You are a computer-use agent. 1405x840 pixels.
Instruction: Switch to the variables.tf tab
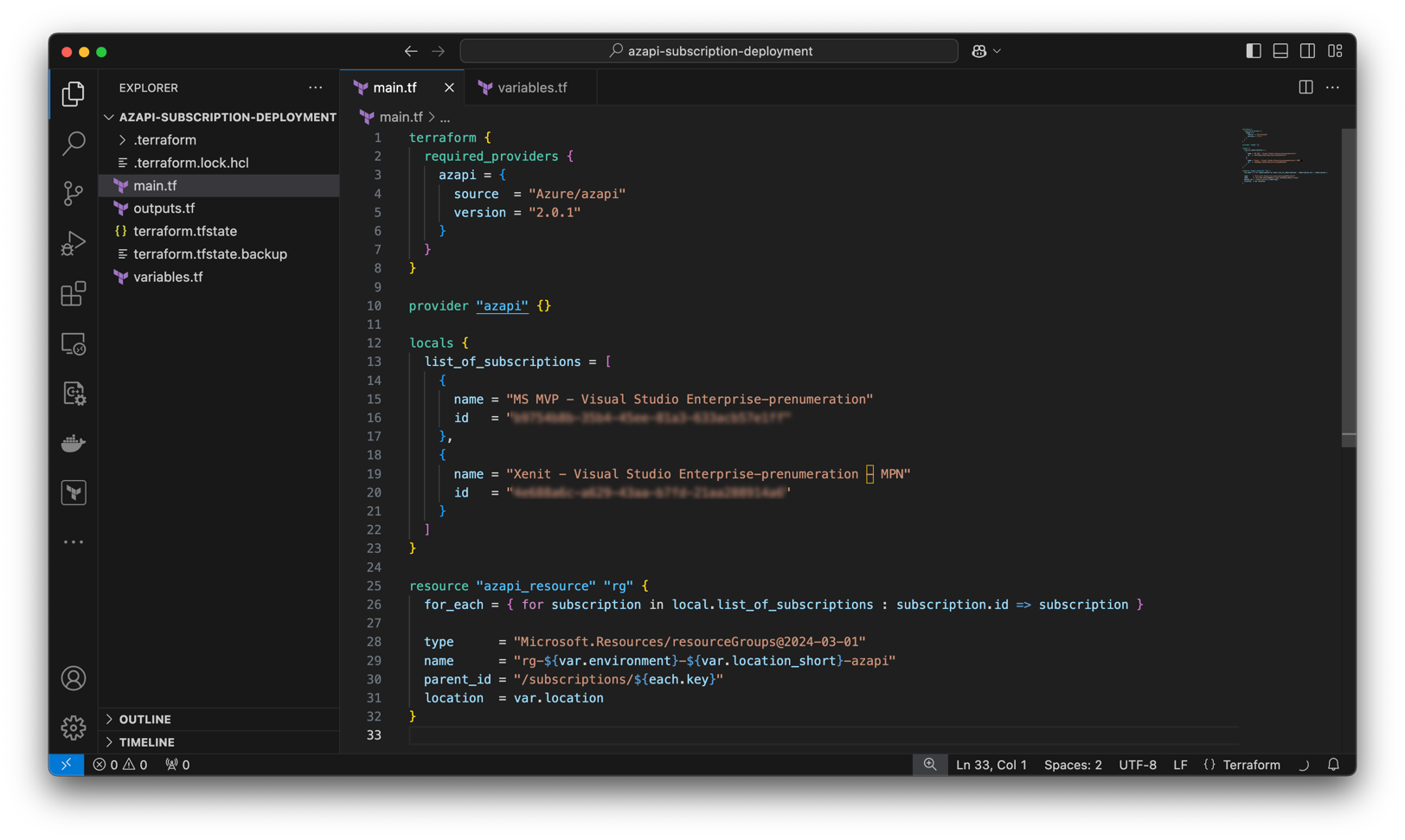(531, 87)
